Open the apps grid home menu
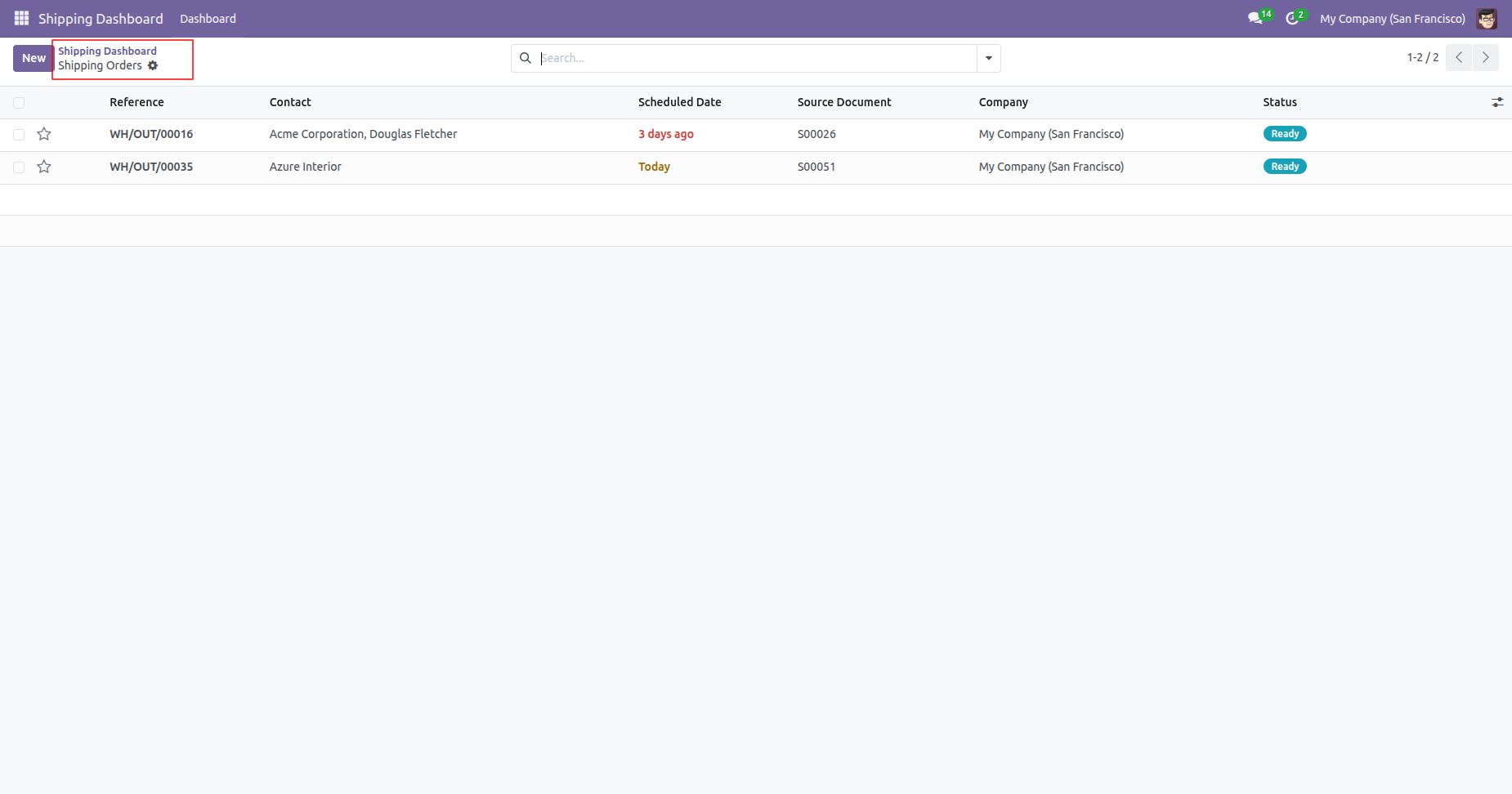Image resolution: width=1512 pixels, height=794 pixels. click(21, 18)
